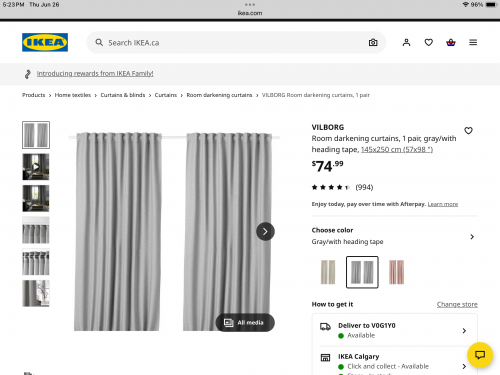500x375 pixels.
Task: Select the gray curtain color option
Action: 362,272
